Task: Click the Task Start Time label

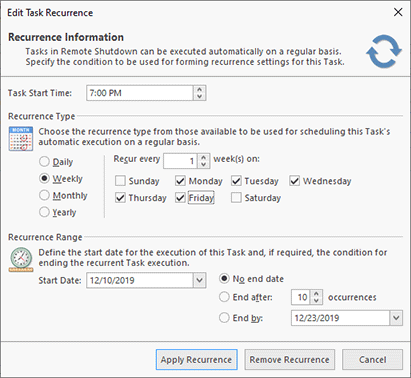Action: tap(40, 93)
